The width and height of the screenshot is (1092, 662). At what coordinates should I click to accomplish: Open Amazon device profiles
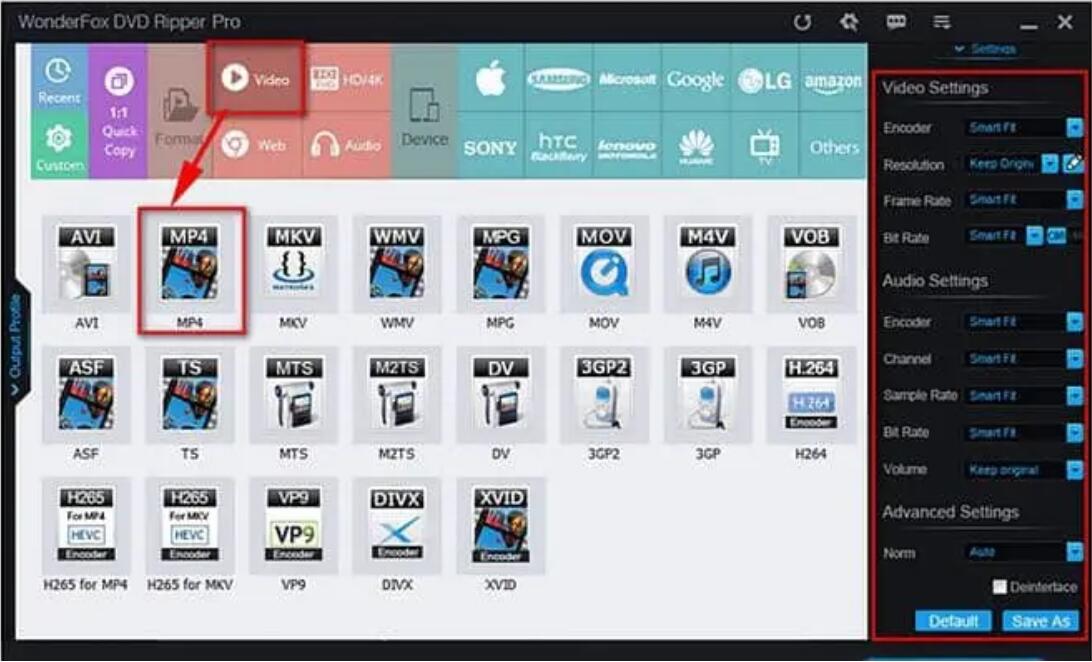click(x=833, y=79)
